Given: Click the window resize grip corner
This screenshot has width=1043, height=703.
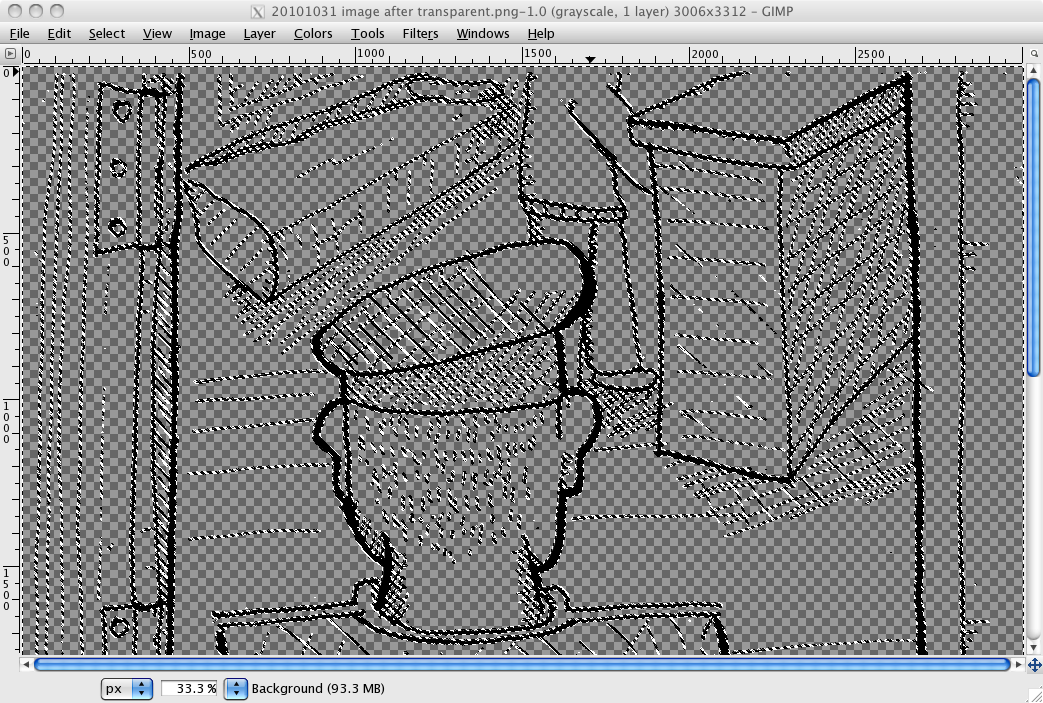Looking at the screenshot, I should (x=1034, y=694).
